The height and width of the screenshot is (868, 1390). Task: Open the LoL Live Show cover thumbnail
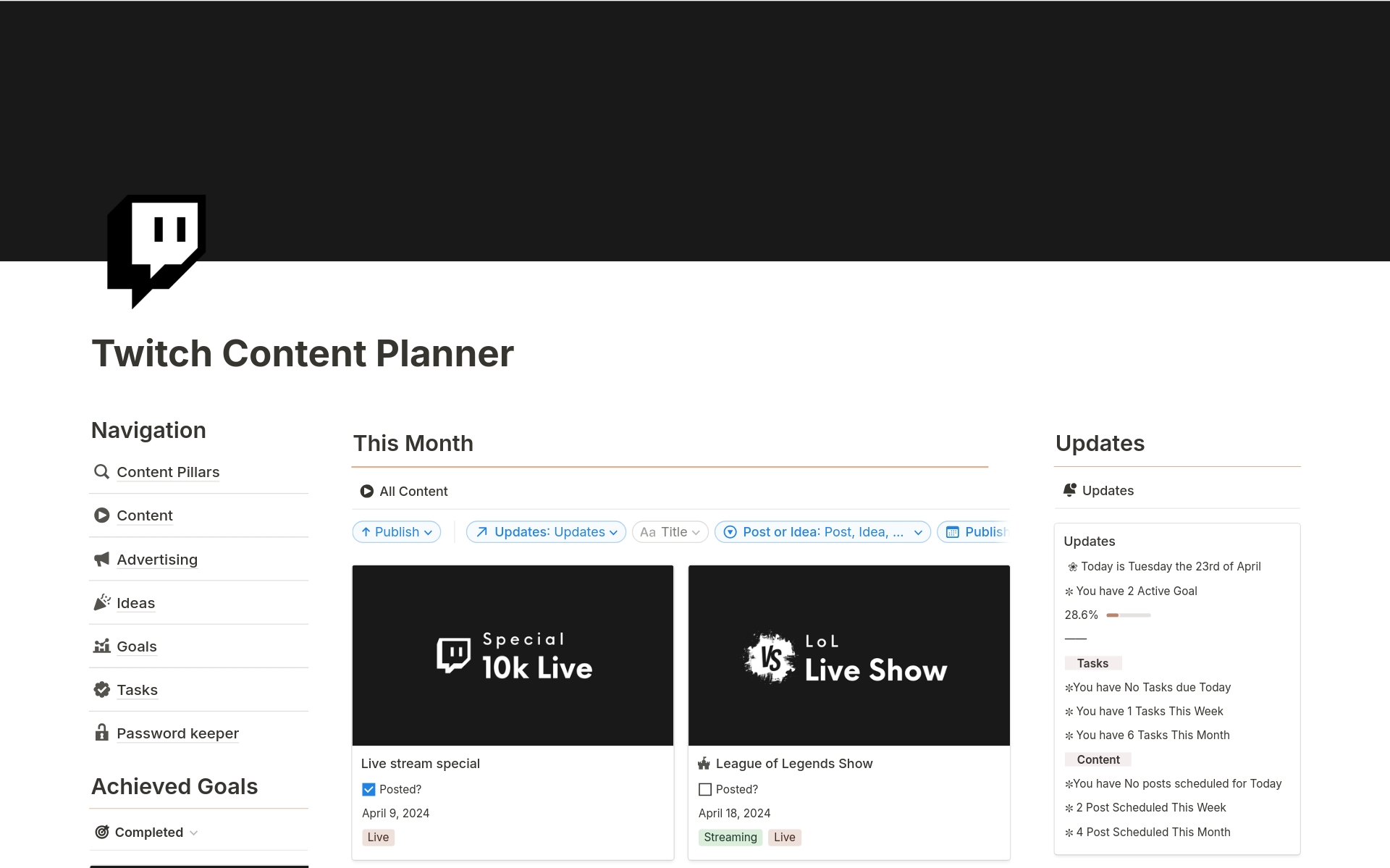click(848, 655)
